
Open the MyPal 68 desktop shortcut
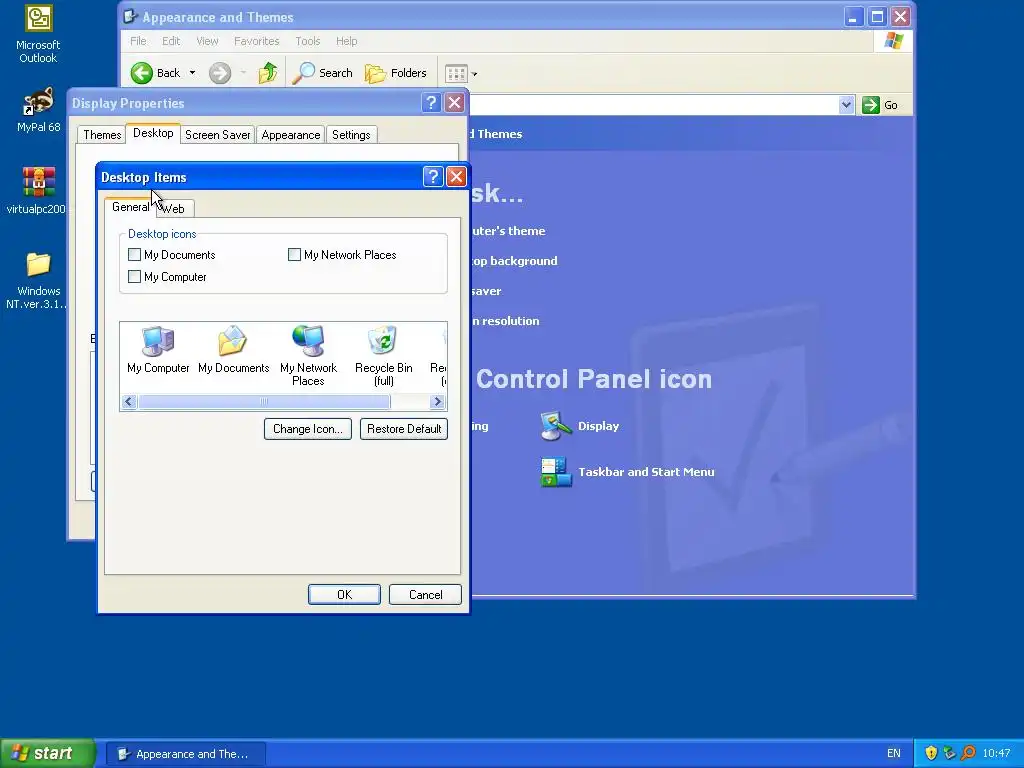click(38, 110)
